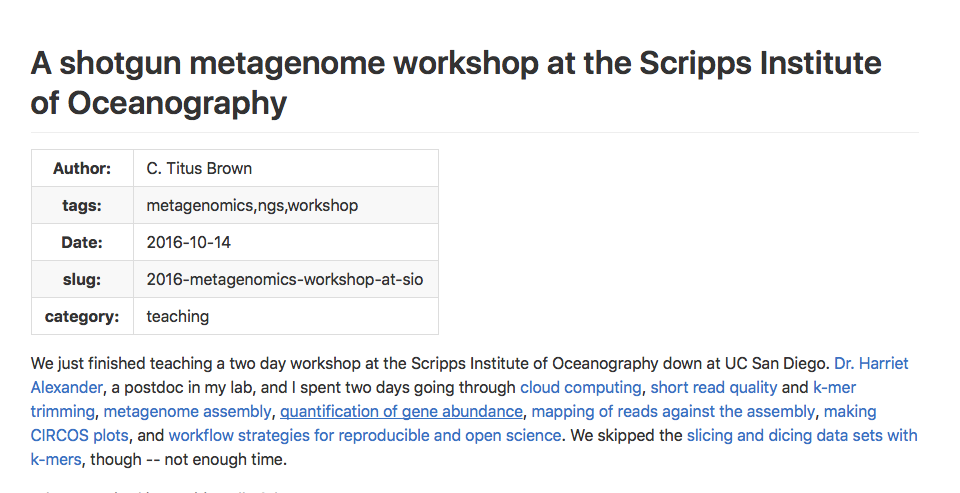Open the Dr. Harriet Alexander link
The image size is (960, 493).
point(871,363)
